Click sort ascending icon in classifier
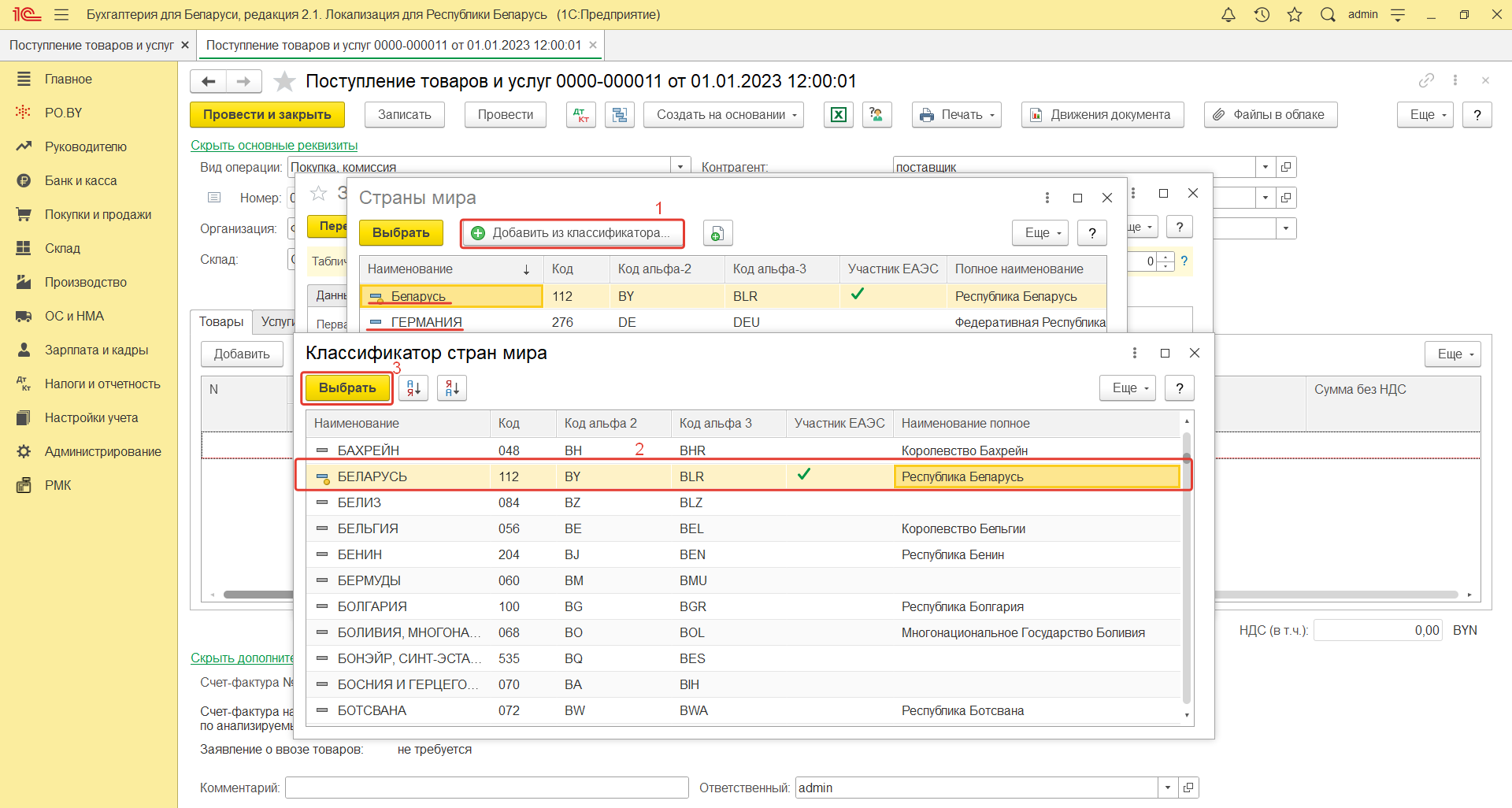Viewport: 1512px width, 808px height. coord(413,388)
